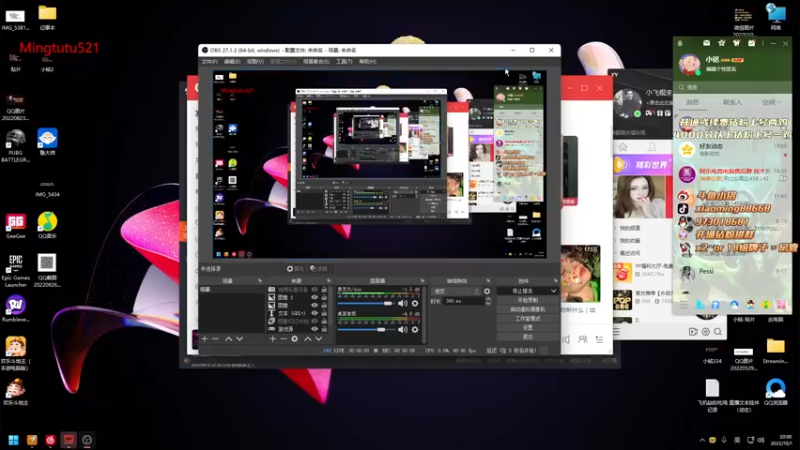This screenshot has height=450, width=800.
Task: Remove the selected scene with minus button
Action: 216,339
